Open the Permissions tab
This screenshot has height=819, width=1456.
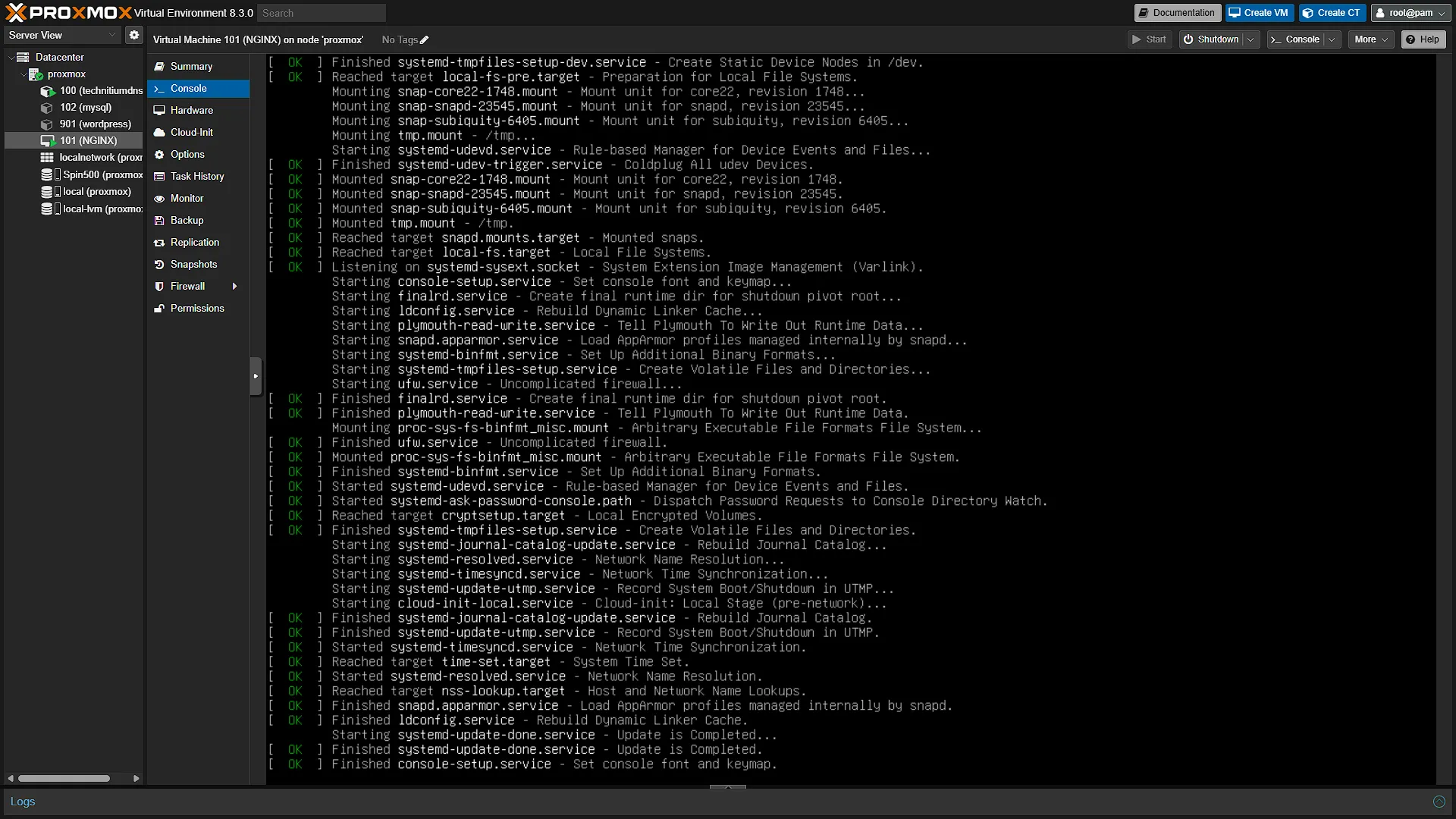[198, 308]
